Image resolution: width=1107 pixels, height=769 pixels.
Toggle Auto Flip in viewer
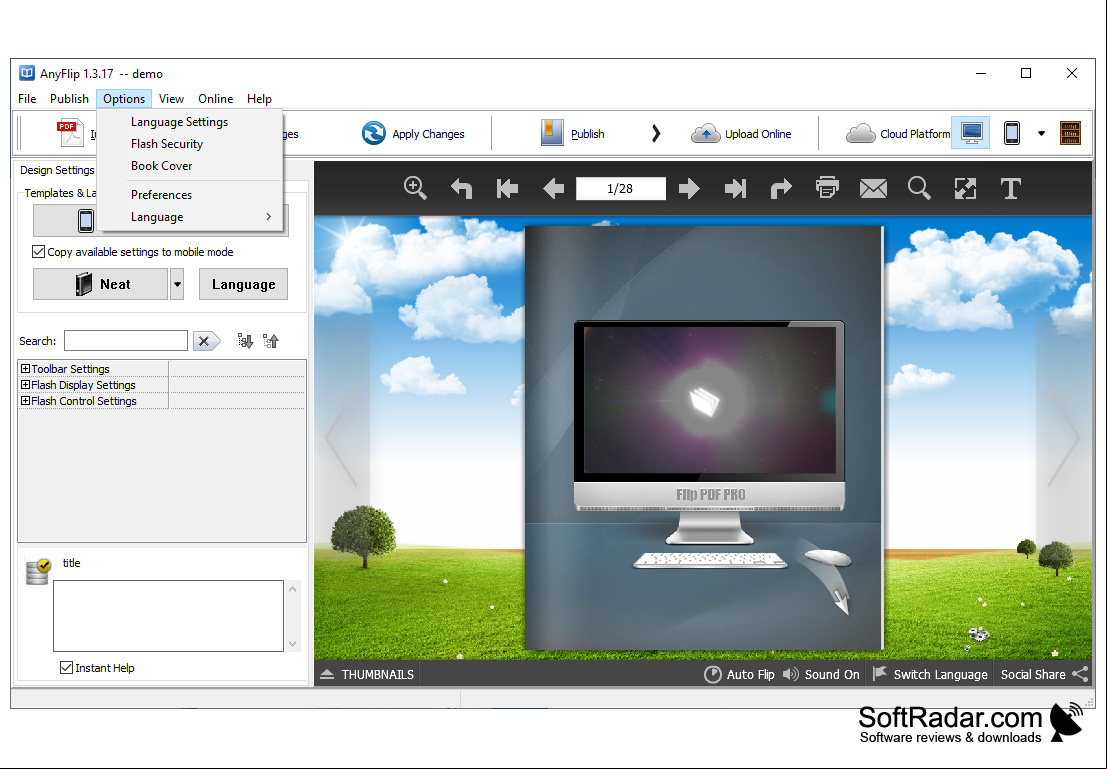pos(739,674)
